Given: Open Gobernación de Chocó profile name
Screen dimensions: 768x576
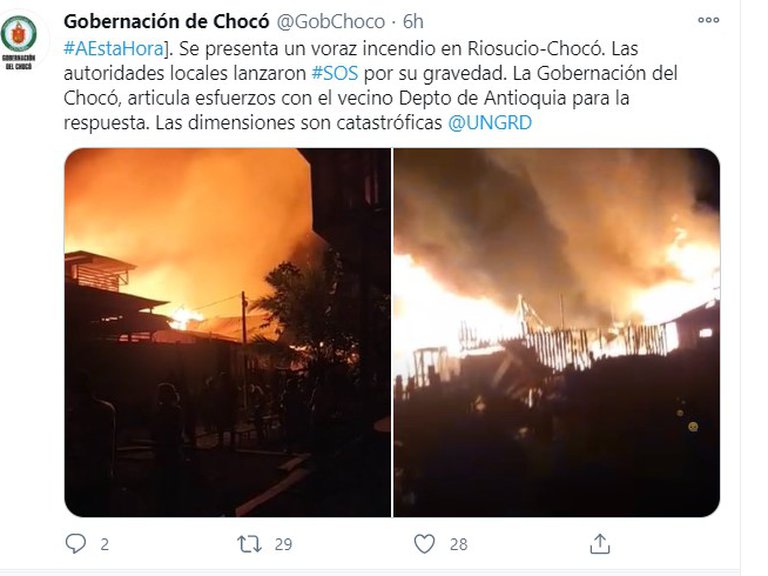Looking at the screenshot, I should point(167,22).
